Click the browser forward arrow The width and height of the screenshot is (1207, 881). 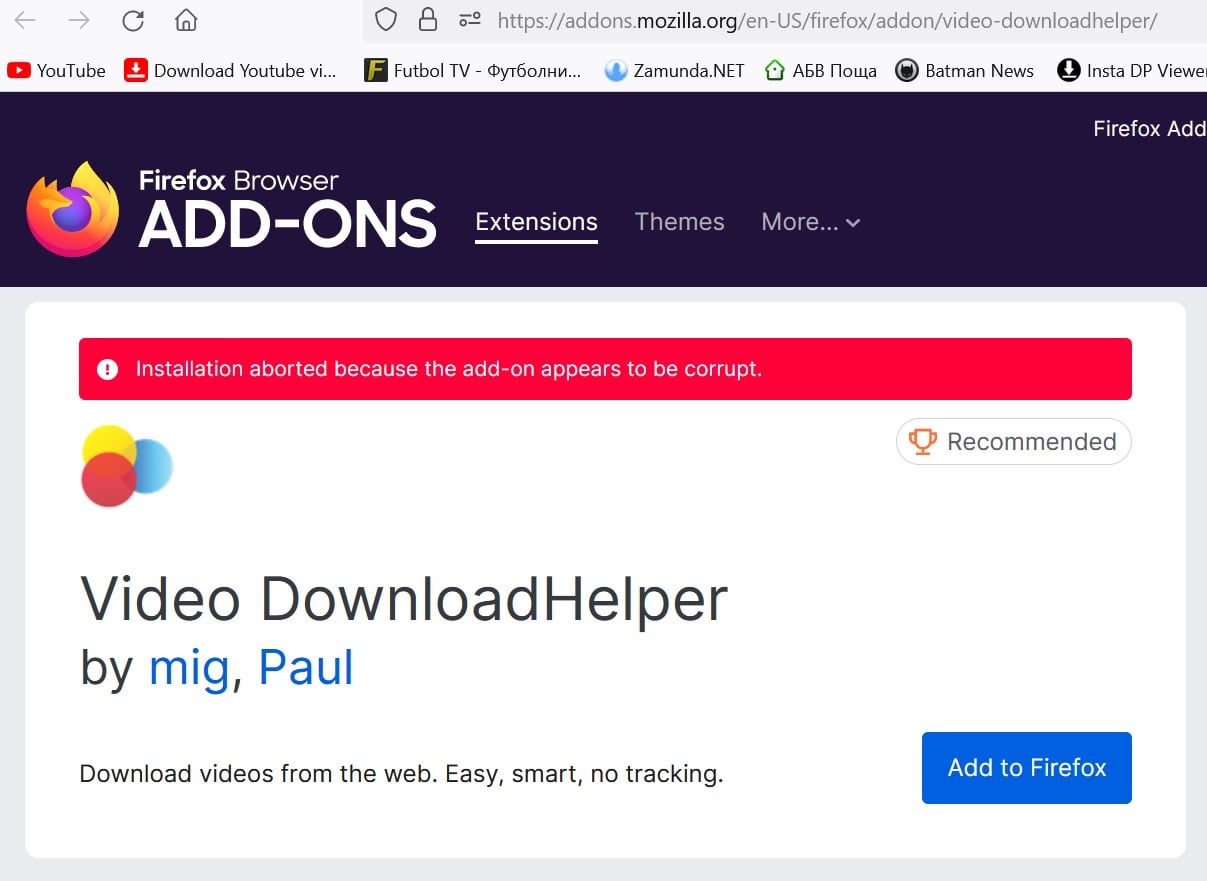[x=79, y=20]
